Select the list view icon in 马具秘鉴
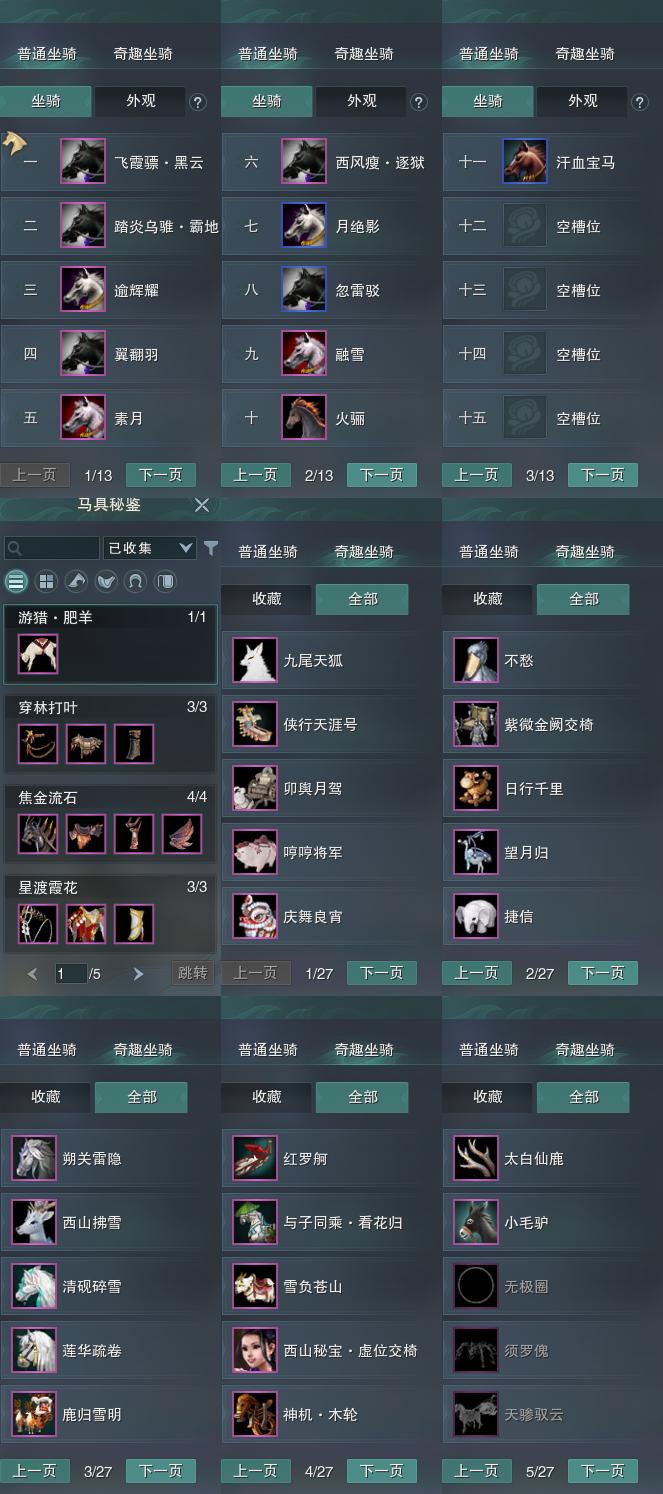 coord(16,581)
